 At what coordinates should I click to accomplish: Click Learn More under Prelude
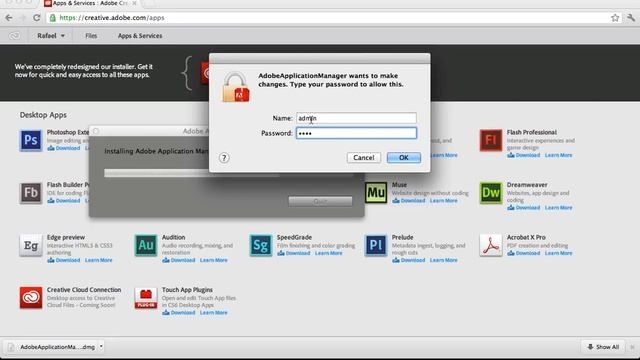coord(444,260)
